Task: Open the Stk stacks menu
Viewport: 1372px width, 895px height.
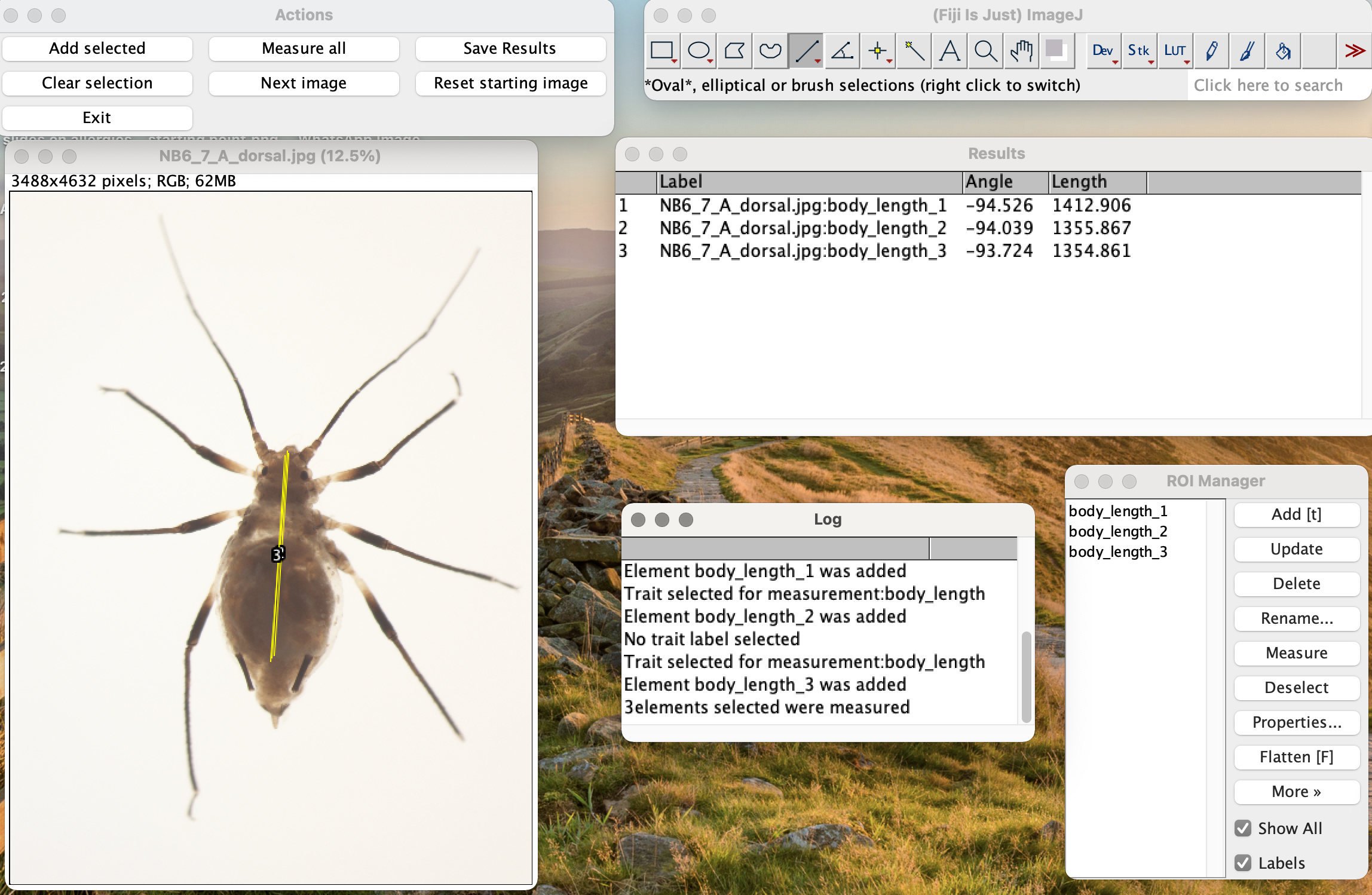Action: (x=1139, y=51)
